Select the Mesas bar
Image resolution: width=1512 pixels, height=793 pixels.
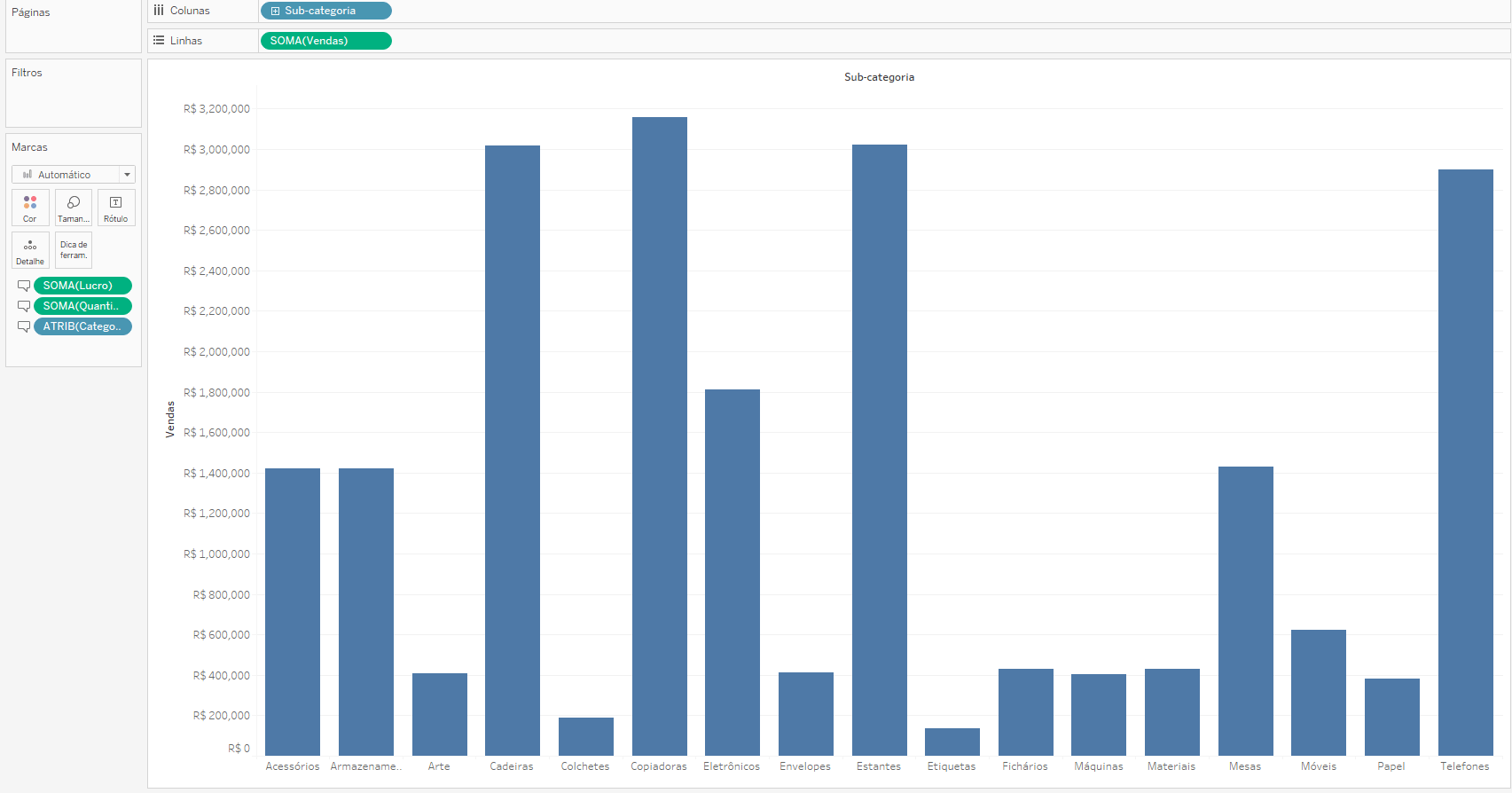pos(1246,611)
